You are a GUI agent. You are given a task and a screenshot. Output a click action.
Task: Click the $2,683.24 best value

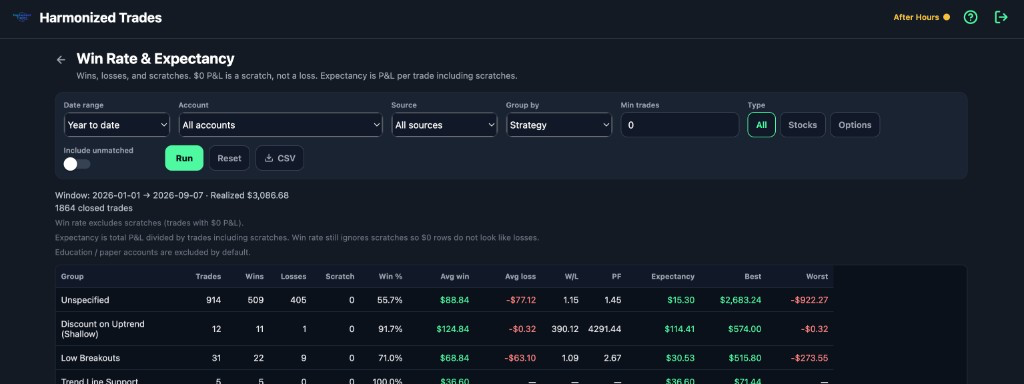(741, 300)
